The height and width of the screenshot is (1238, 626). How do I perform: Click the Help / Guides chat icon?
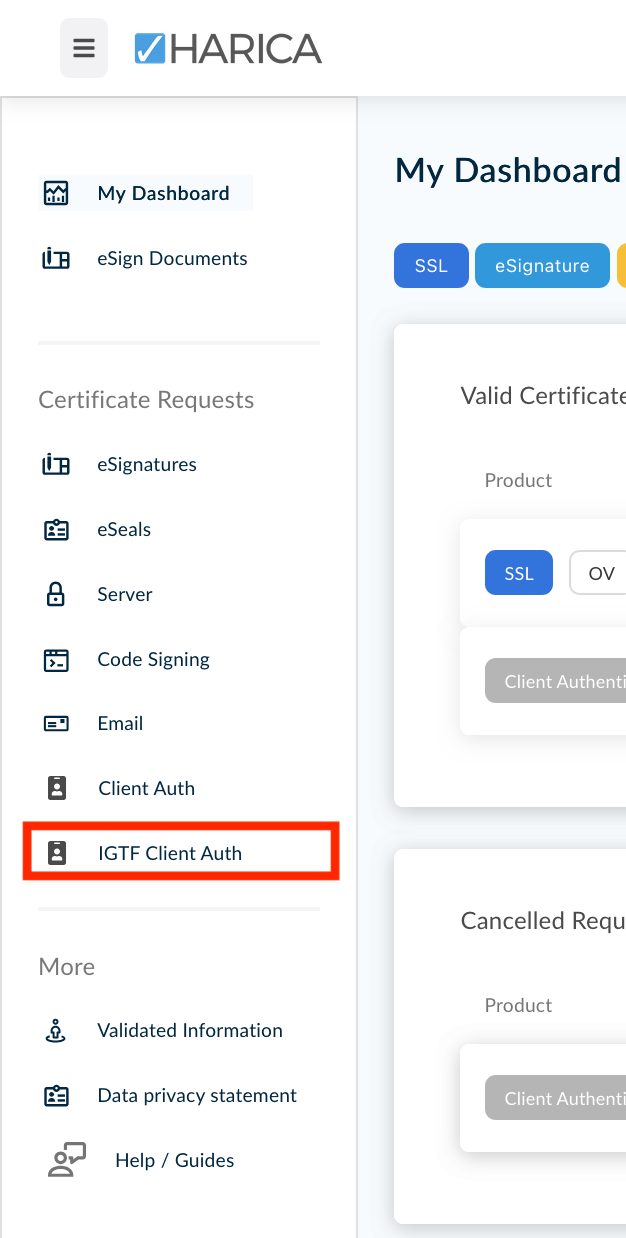tap(67, 1160)
